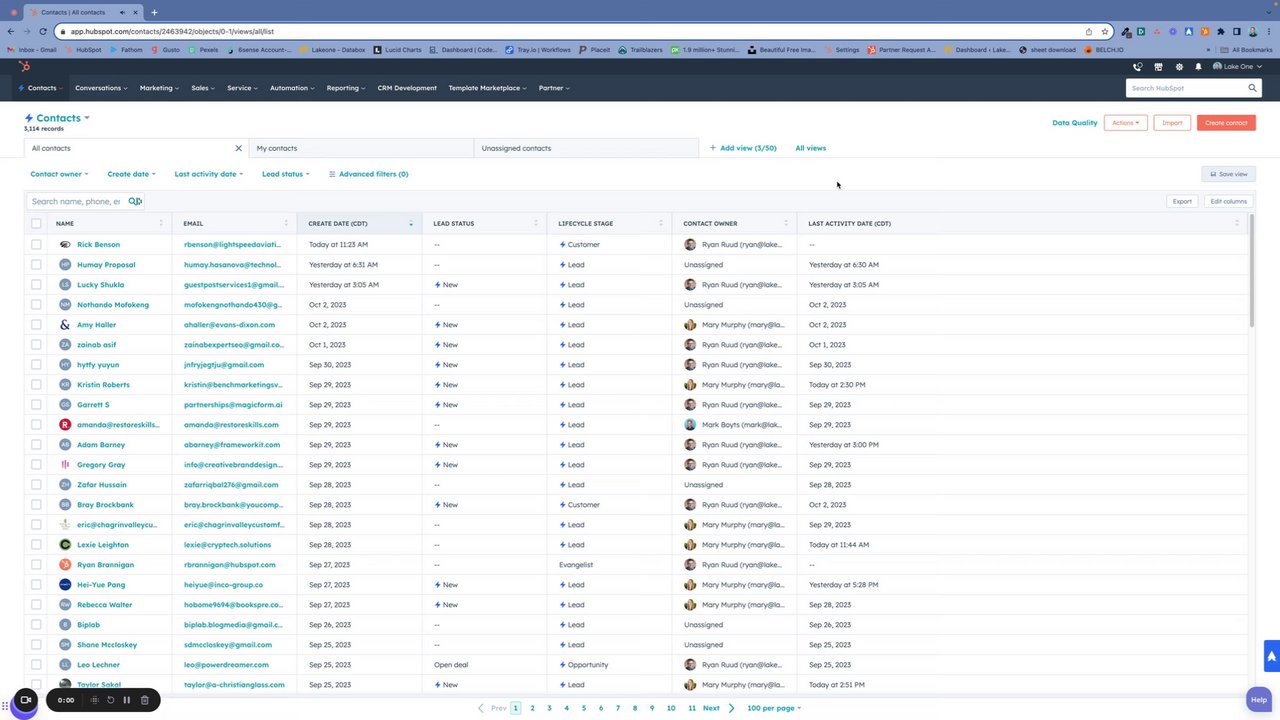Viewport: 1280px width, 720px height.
Task: Click the search magnifier in HubSpot search
Action: point(1252,88)
